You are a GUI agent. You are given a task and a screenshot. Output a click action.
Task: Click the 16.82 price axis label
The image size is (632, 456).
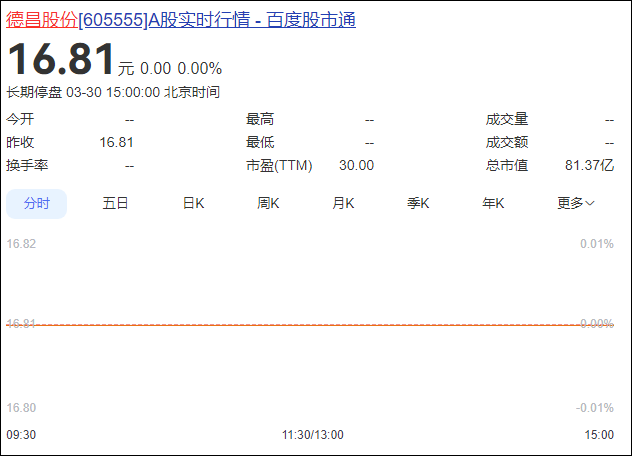[x=21, y=244]
